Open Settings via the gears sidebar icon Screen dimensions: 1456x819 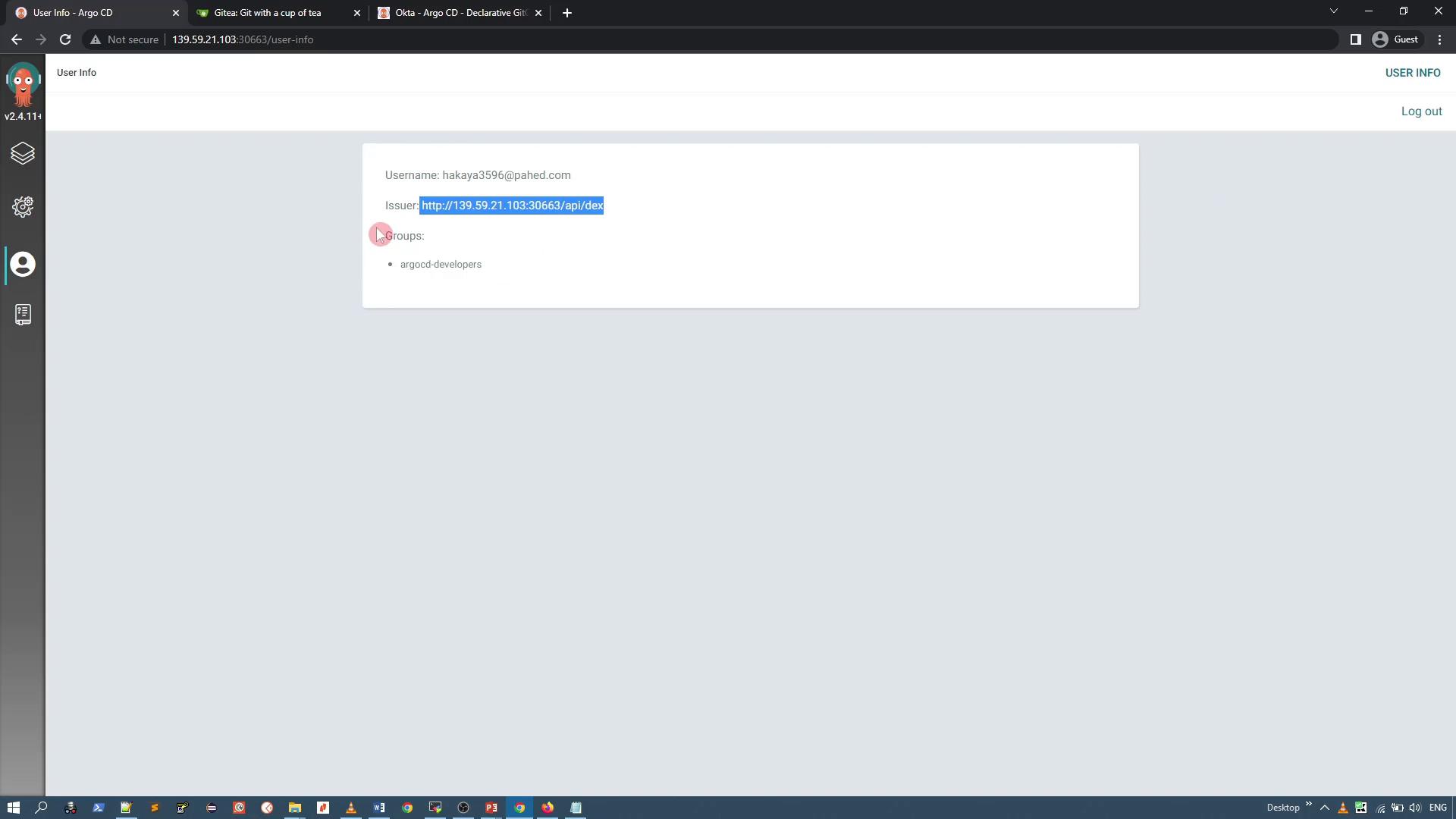click(23, 206)
